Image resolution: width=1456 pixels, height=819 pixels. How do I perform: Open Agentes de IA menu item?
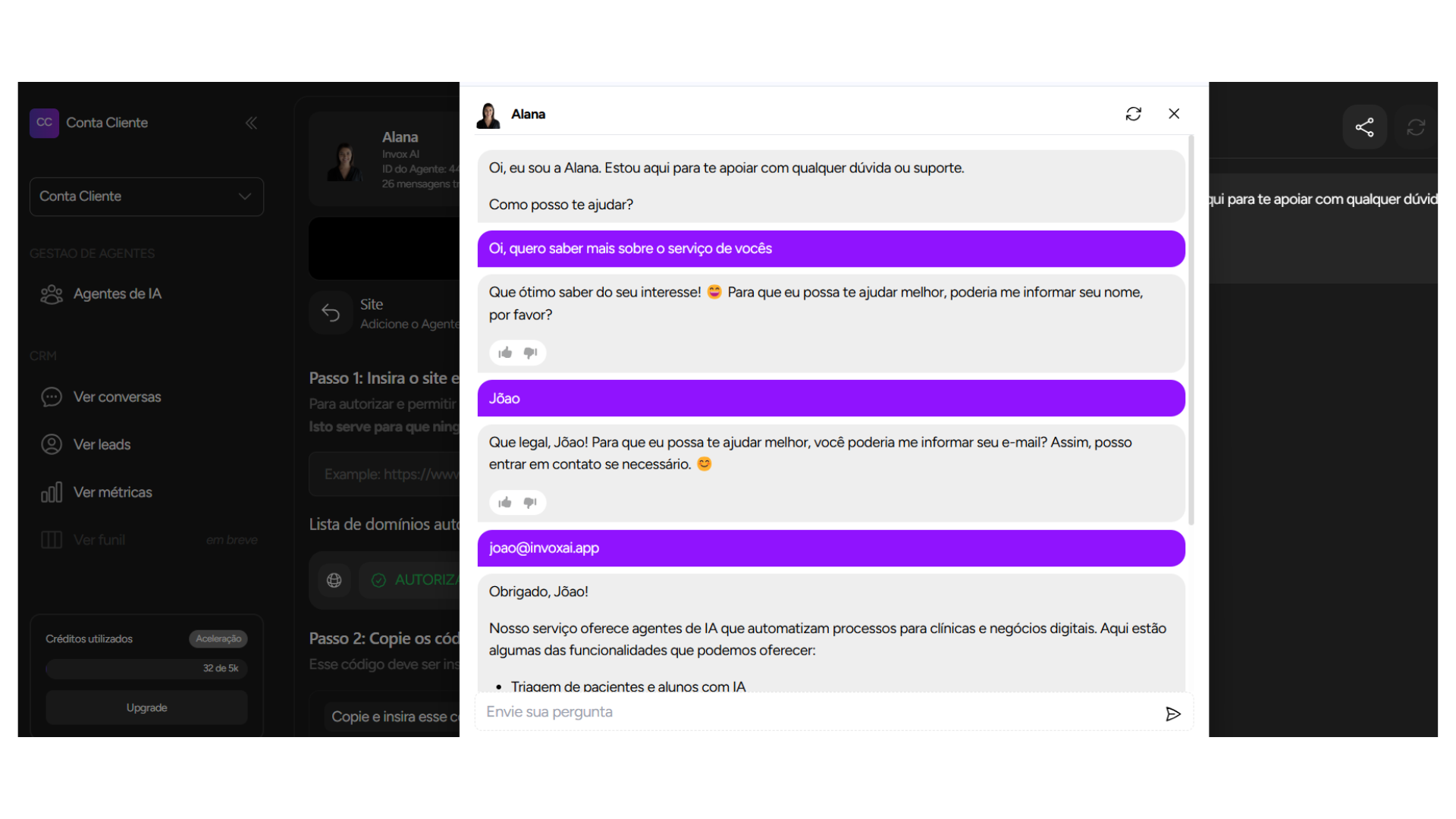click(x=117, y=294)
